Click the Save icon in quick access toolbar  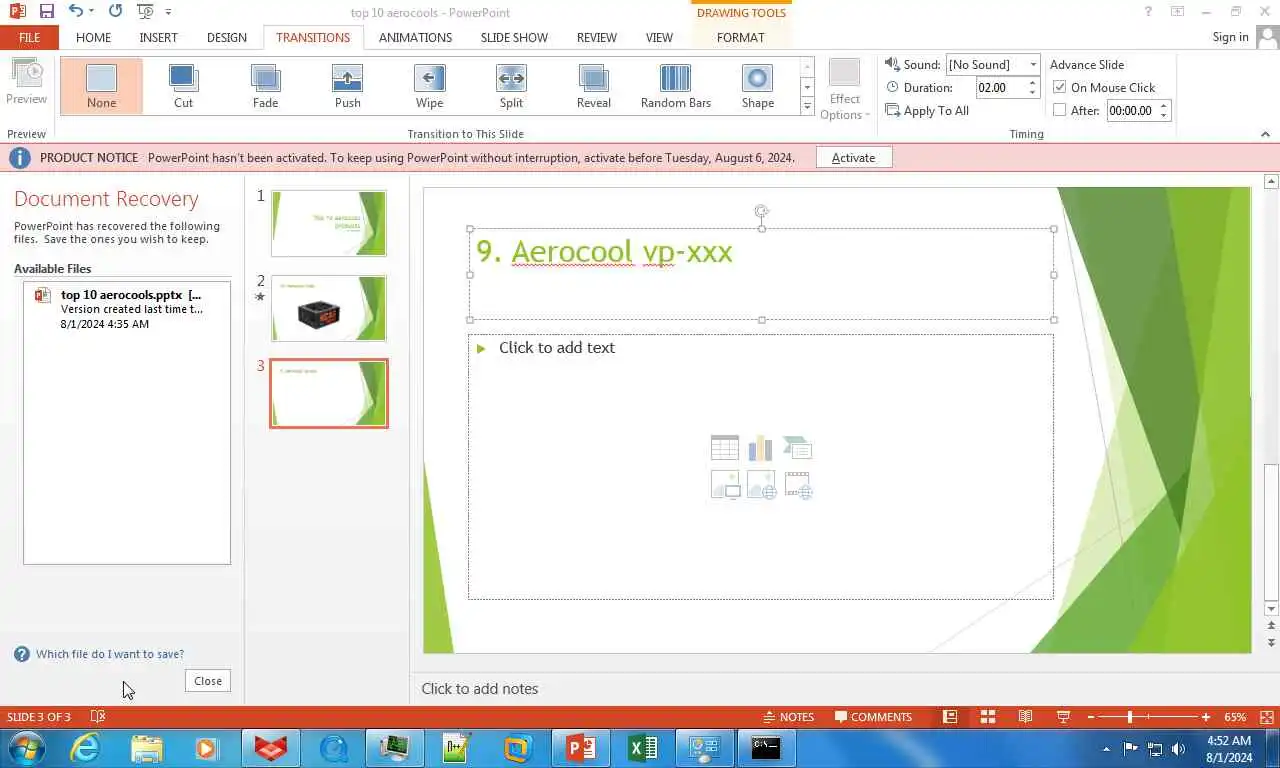click(46, 12)
